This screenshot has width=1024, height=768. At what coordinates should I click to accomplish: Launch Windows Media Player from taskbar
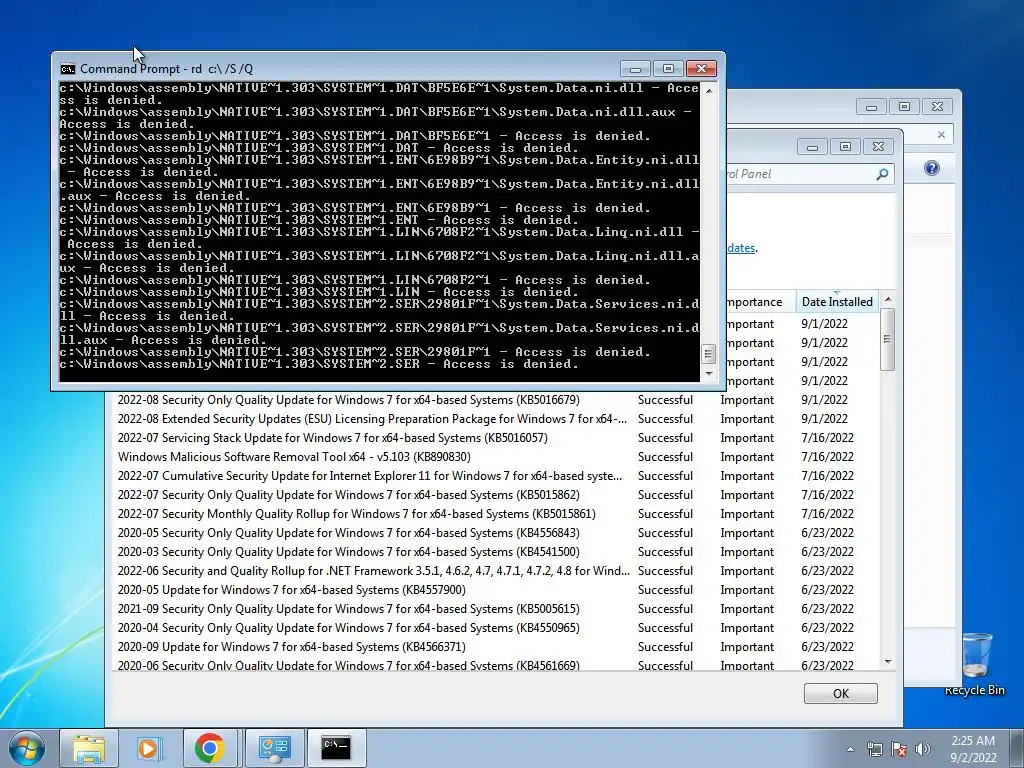149,748
